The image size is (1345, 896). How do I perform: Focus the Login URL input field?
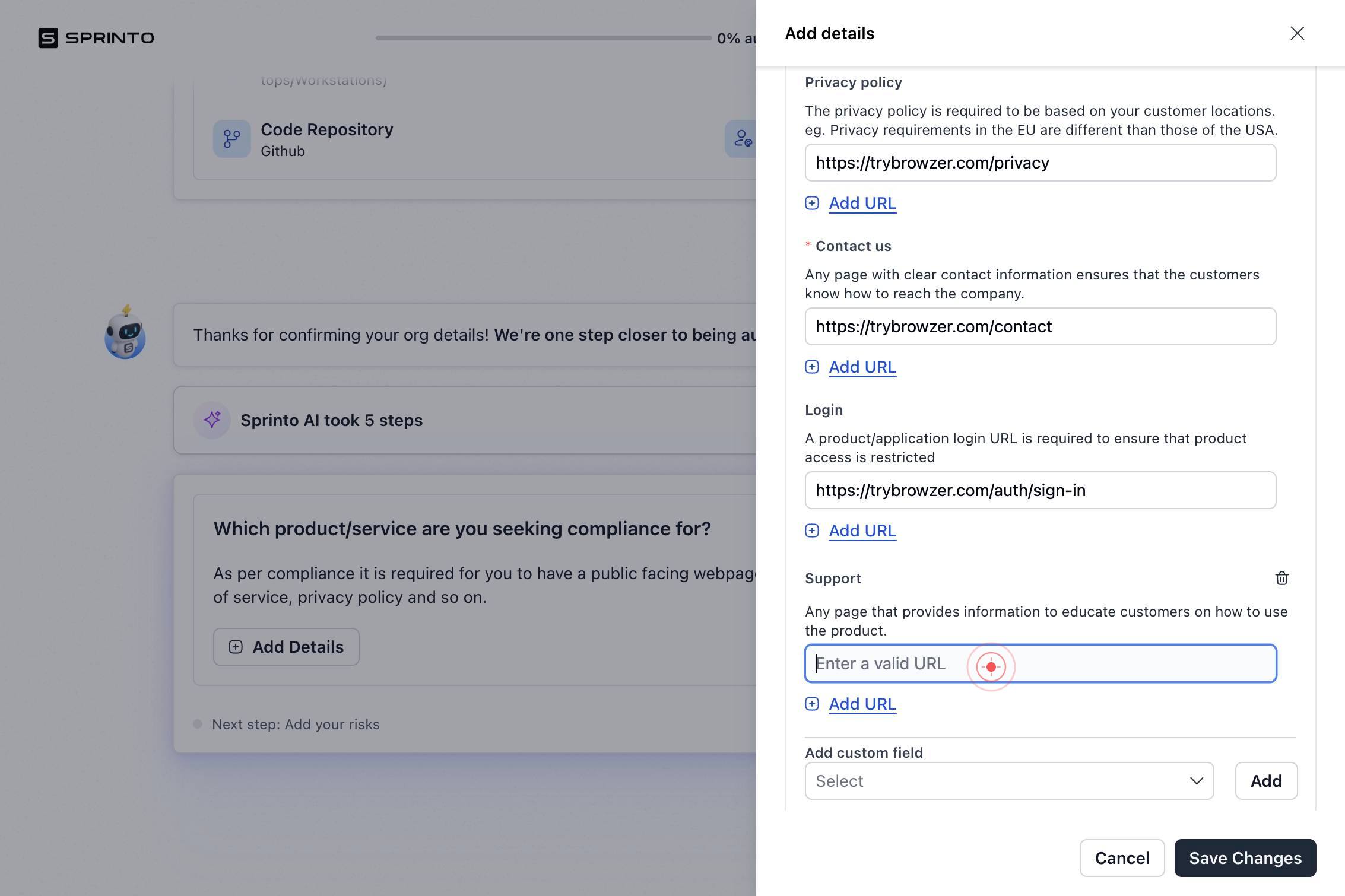coord(1040,490)
